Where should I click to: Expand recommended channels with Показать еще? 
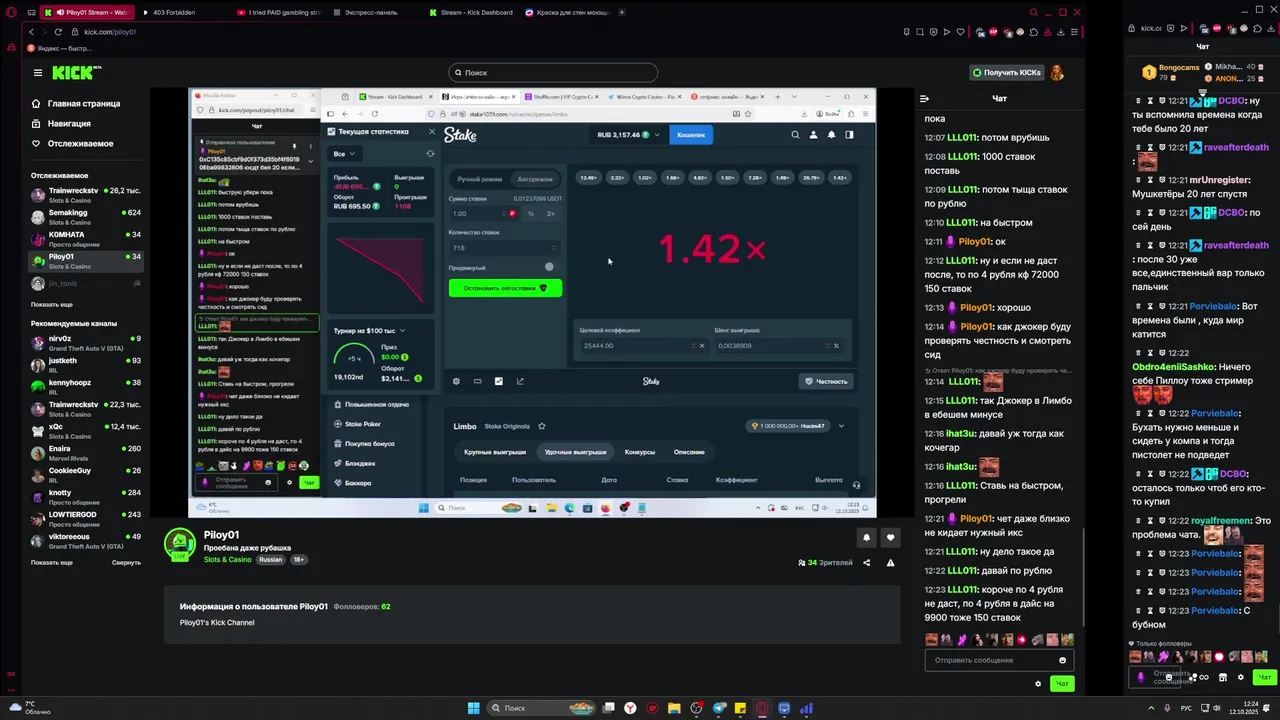[52, 562]
